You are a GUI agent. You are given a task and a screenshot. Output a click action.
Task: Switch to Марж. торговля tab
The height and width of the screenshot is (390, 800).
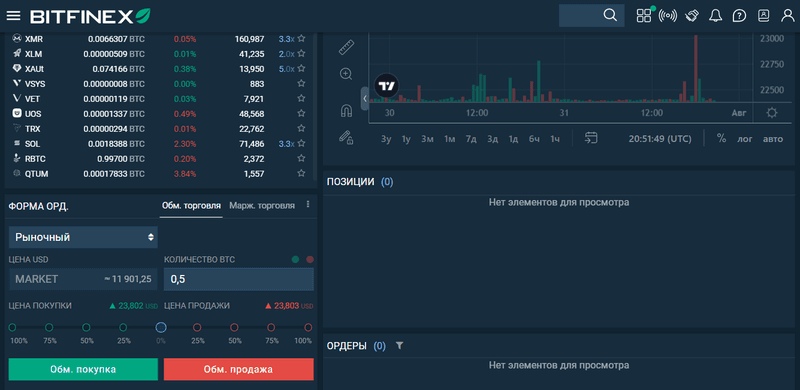(x=262, y=206)
